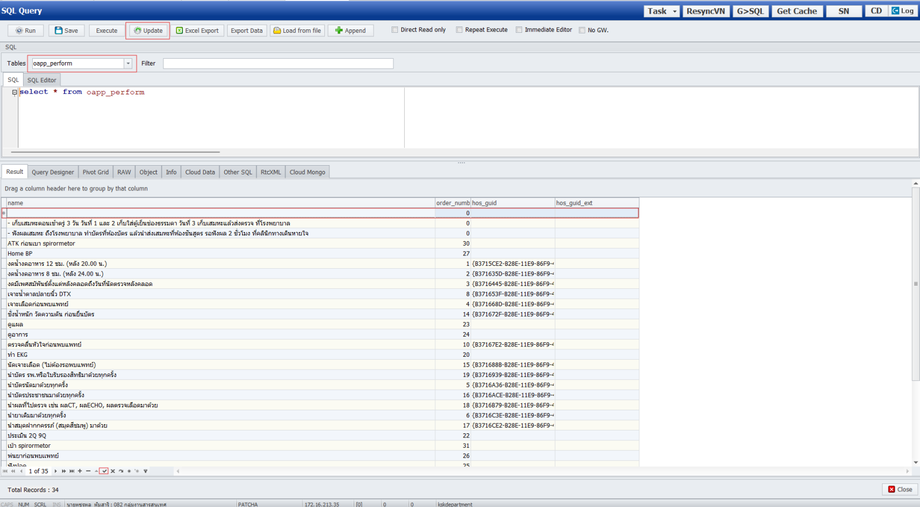
Task: Open the Pivot Grid tab
Action: coord(96,172)
